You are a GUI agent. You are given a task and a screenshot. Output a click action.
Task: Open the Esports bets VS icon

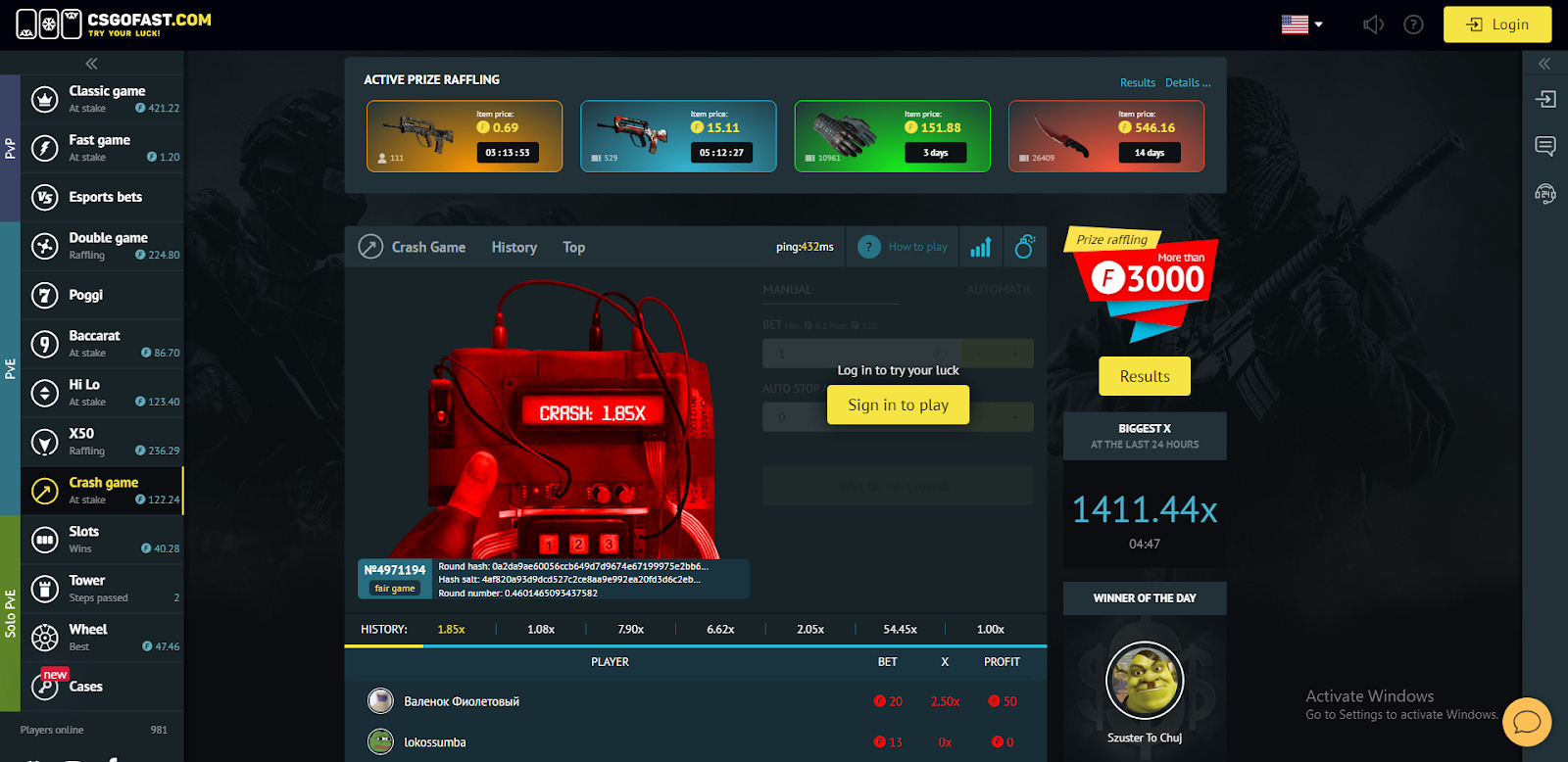click(44, 197)
